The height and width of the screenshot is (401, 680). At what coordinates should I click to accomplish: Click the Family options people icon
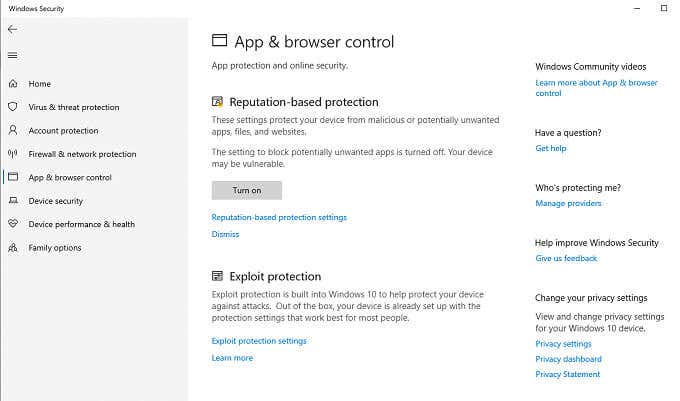tap(13, 248)
